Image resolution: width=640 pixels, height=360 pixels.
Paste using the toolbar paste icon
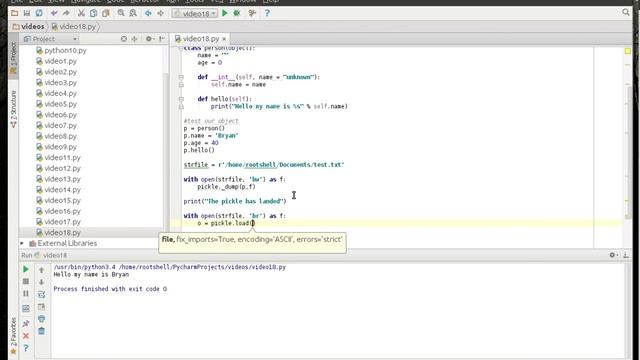coord(106,13)
